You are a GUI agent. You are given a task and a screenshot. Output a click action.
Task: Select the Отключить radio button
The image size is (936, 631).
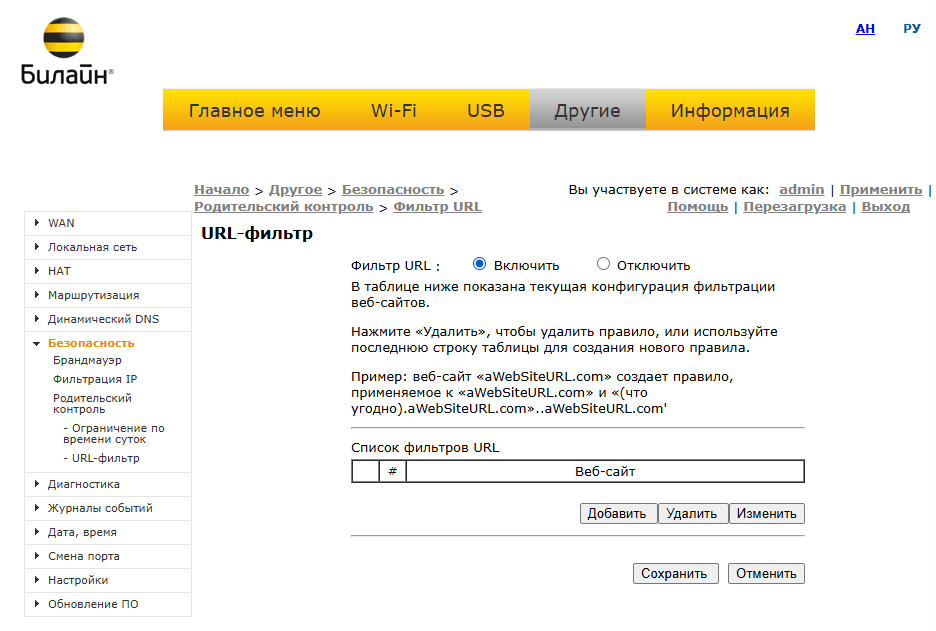603,265
